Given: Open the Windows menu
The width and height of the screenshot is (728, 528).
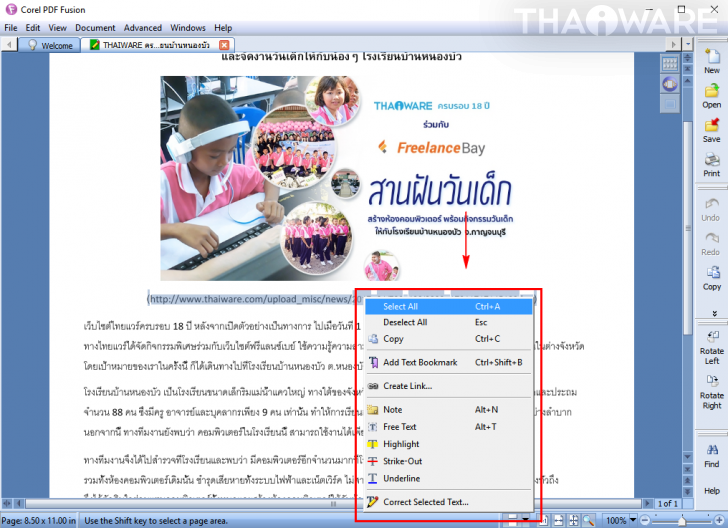Looking at the screenshot, I should [188, 28].
